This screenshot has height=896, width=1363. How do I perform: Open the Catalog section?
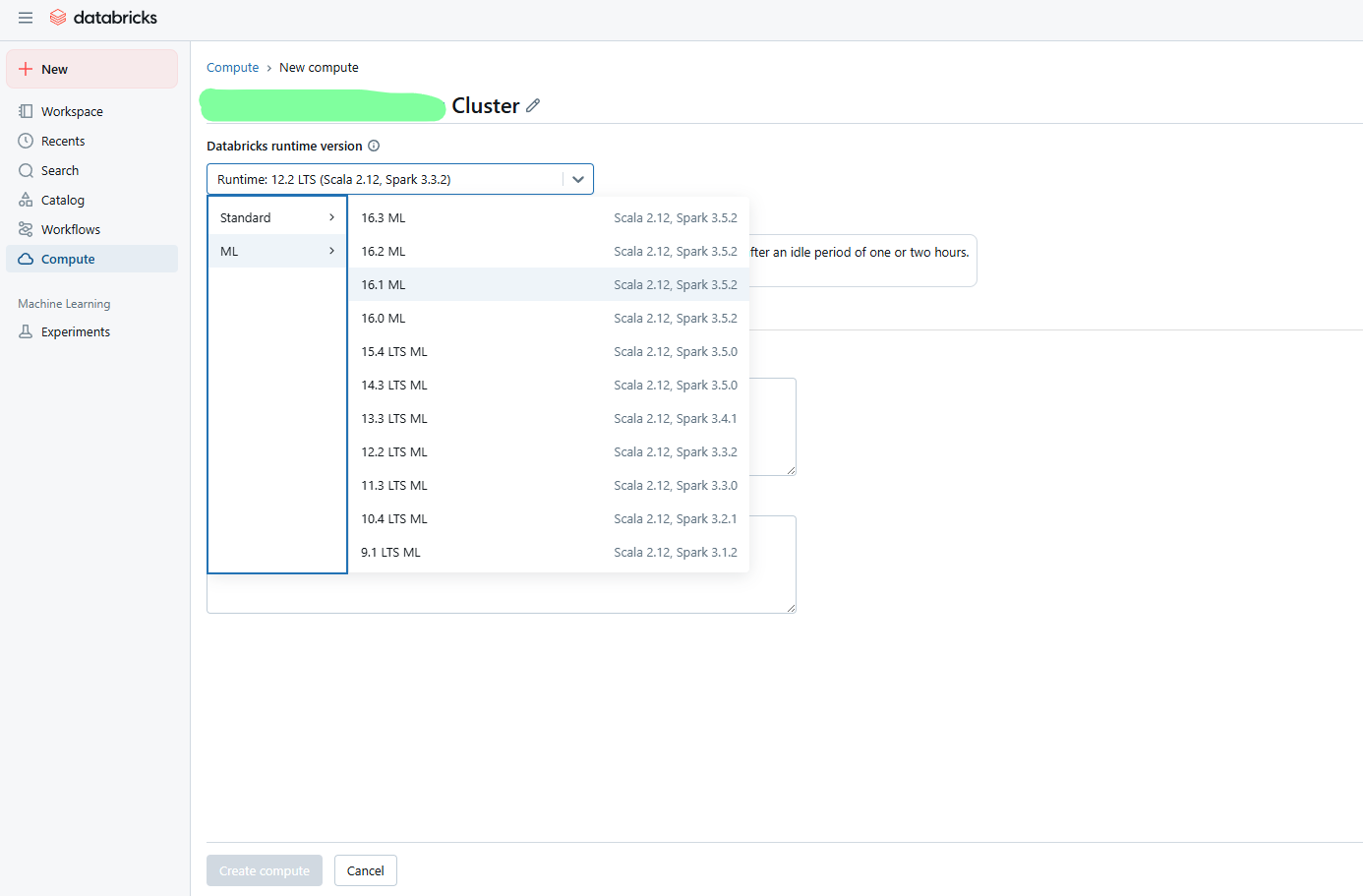(x=91, y=200)
